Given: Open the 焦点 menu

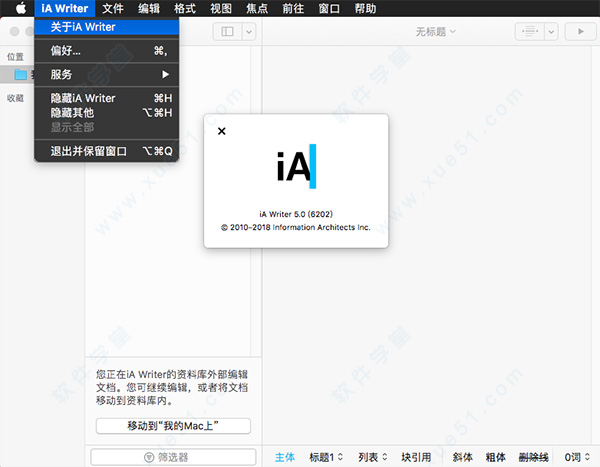Looking at the screenshot, I should pos(257,8).
